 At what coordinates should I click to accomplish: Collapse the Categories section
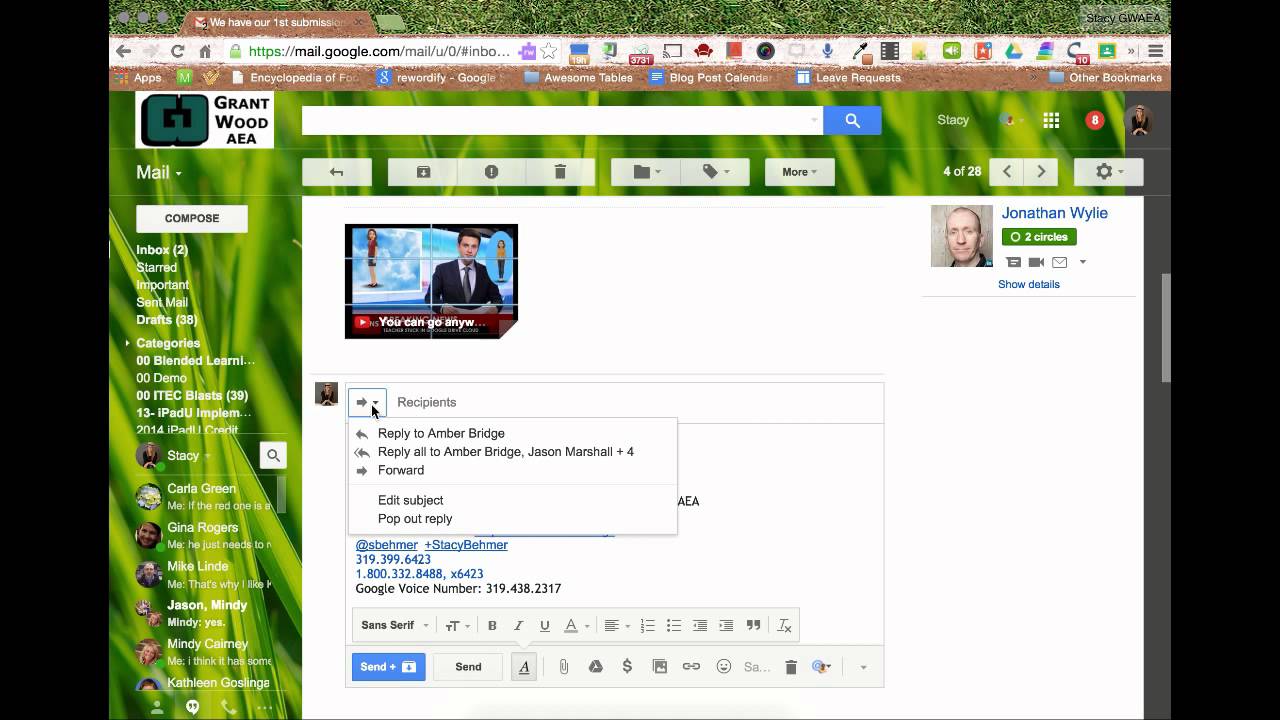tap(128, 343)
